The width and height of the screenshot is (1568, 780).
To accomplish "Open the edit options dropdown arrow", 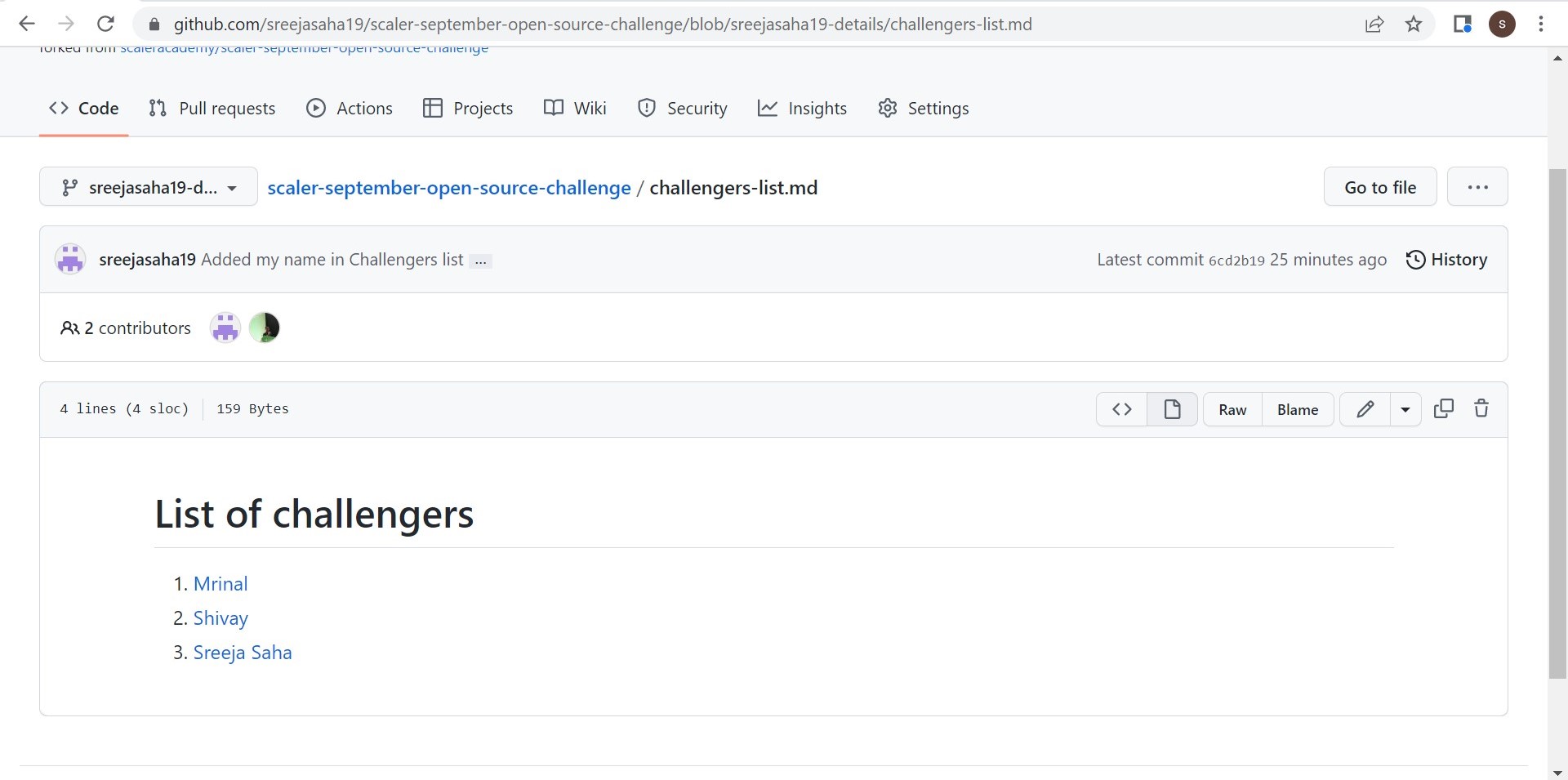I will click(x=1405, y=409).
